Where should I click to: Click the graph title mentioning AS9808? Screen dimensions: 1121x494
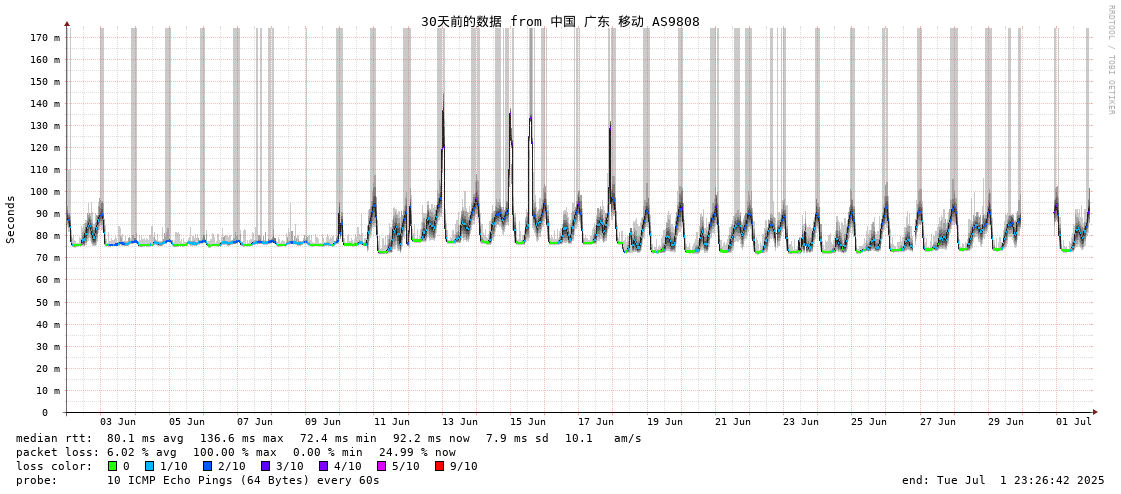[x=560, y=21]
